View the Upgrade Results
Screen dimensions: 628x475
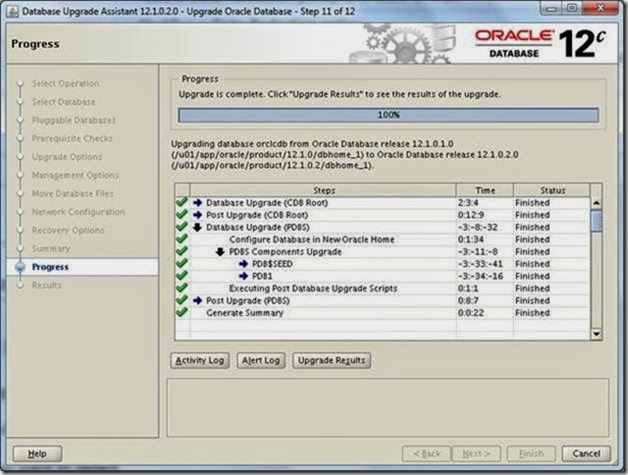tap(332, 360)
